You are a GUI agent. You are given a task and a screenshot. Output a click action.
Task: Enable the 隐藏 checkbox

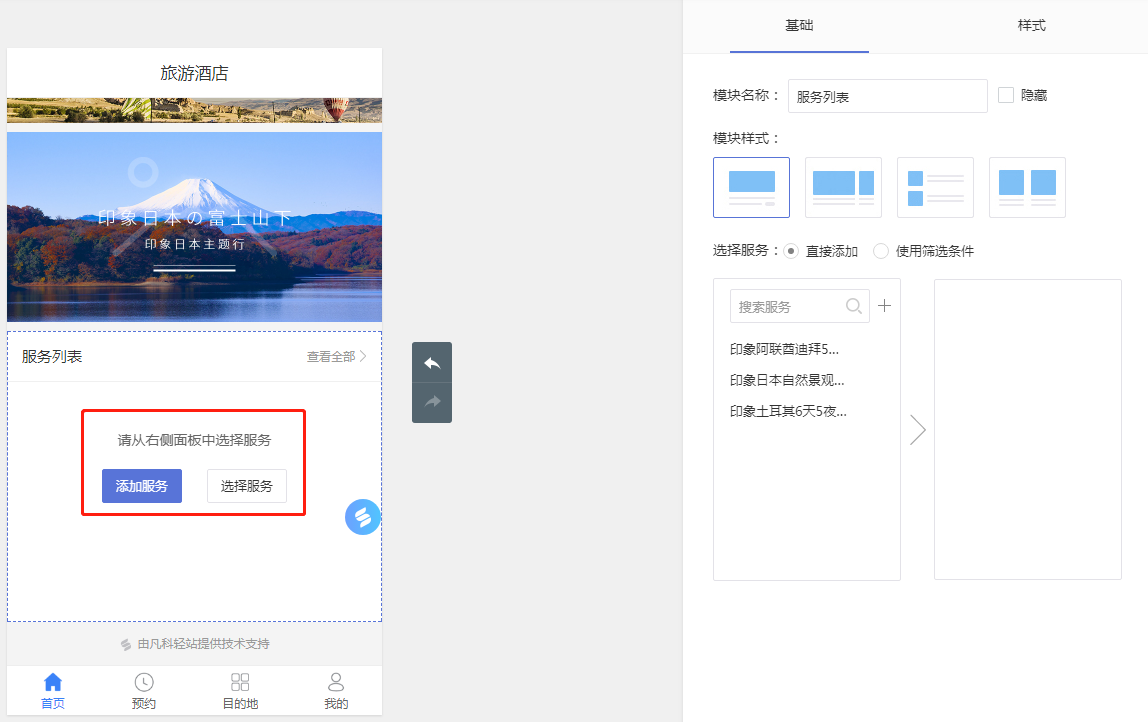(x=1005, y=95)
